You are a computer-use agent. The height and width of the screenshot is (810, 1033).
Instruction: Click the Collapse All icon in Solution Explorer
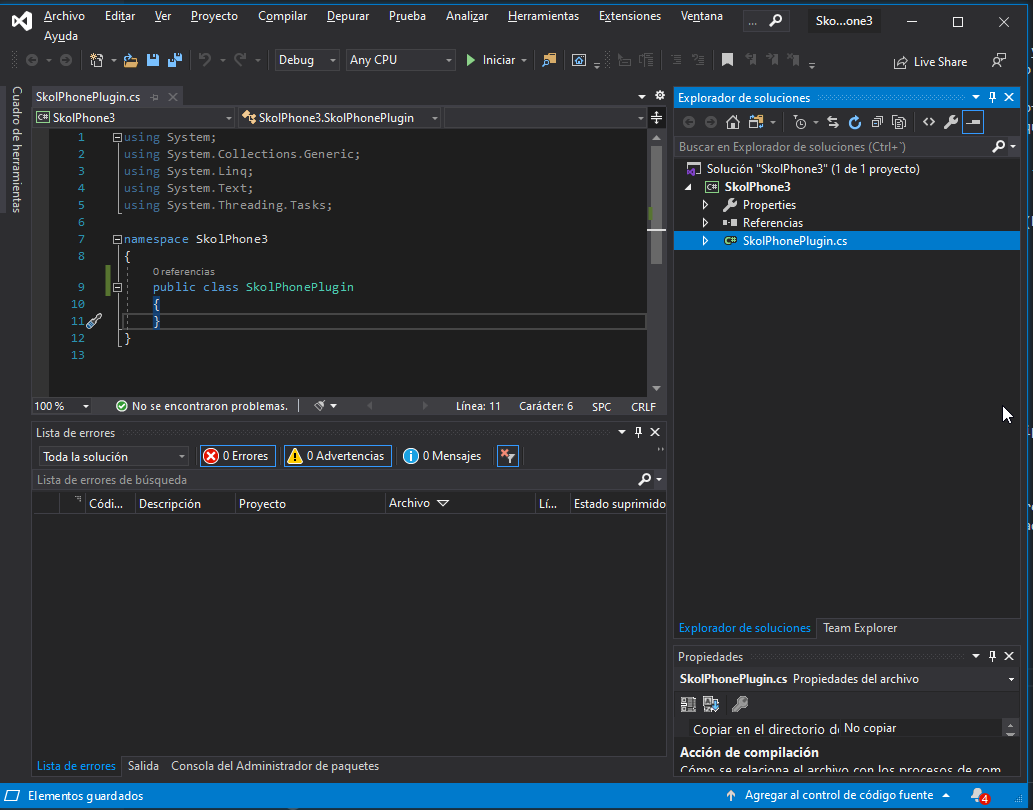tap(877, 123)
